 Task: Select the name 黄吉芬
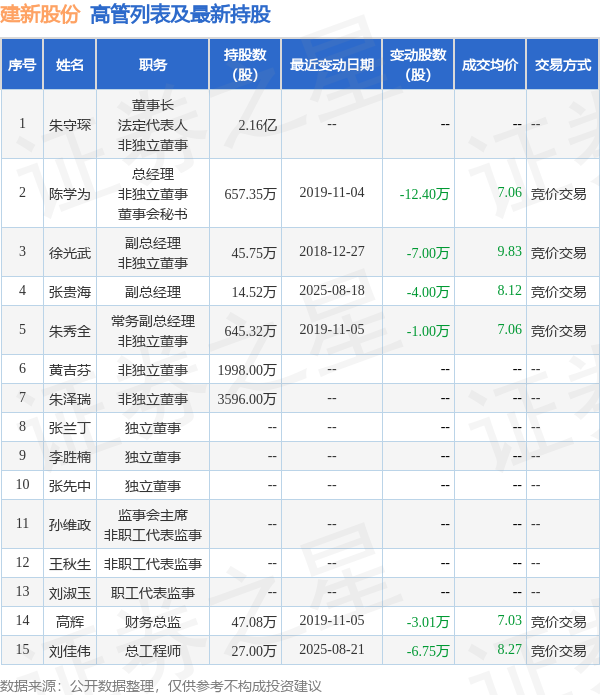[x=70, y=370]
